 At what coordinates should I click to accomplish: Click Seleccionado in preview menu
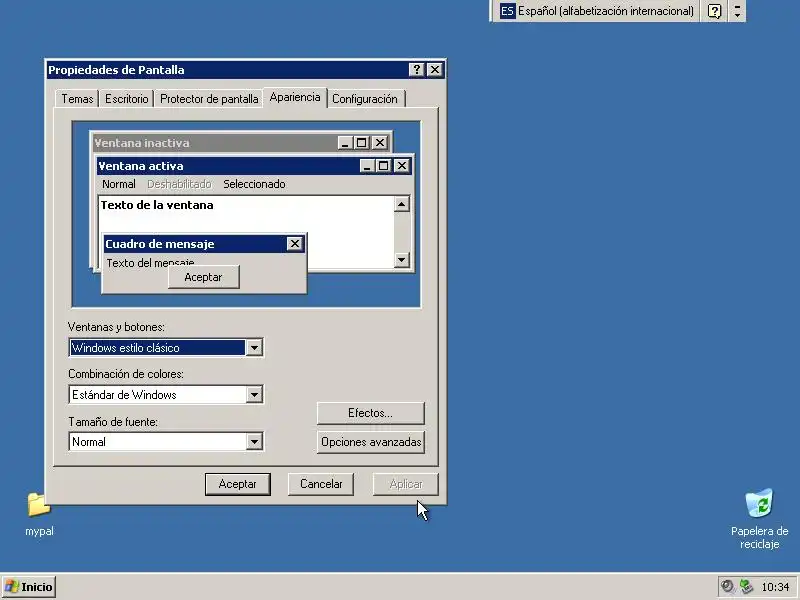254,184
